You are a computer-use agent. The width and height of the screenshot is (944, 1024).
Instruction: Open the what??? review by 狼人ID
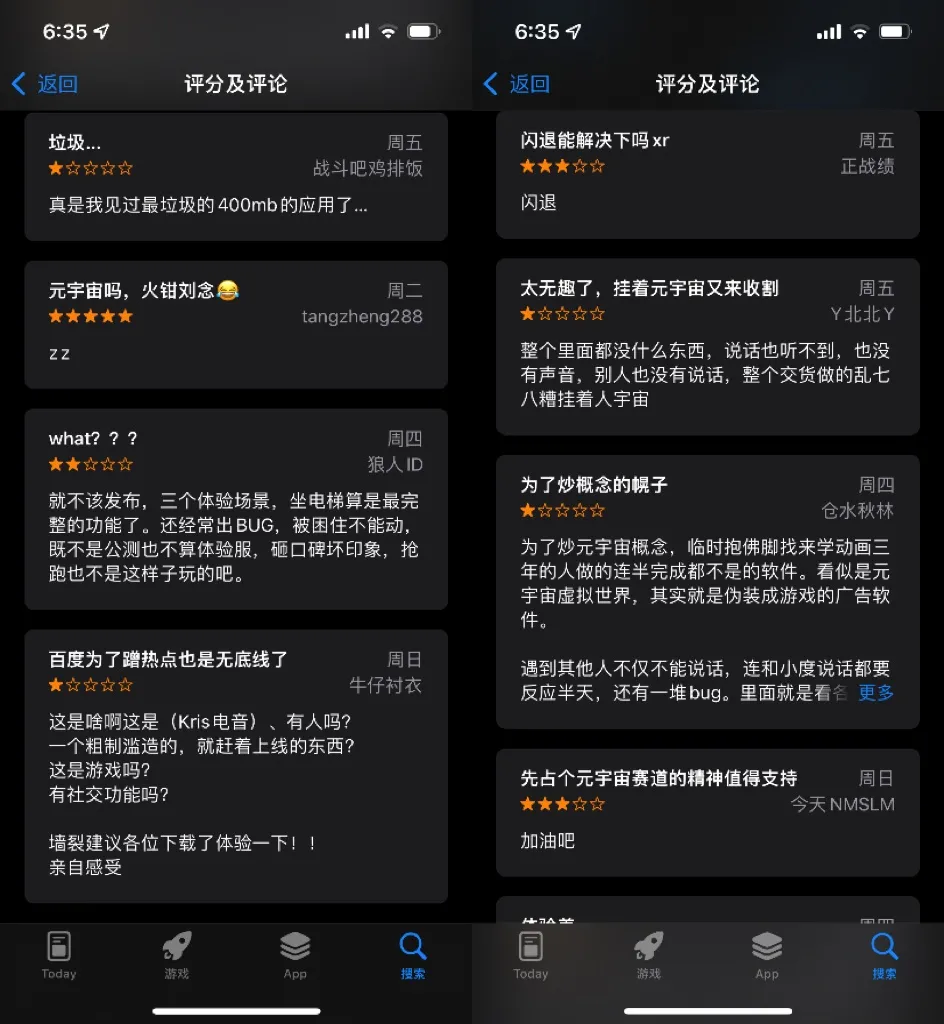click(x=236, y=509)
